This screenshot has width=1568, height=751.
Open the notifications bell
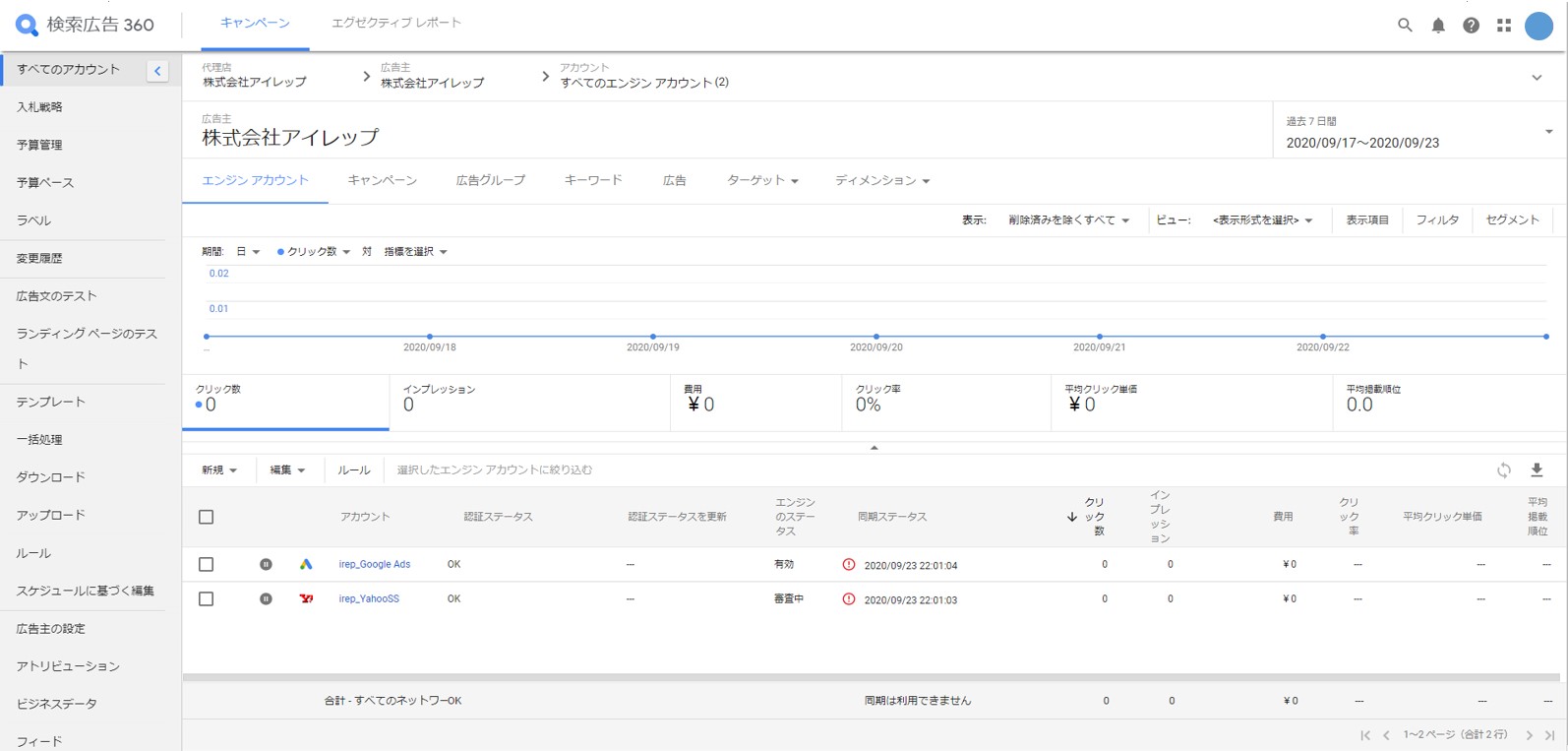(1438, 26)
